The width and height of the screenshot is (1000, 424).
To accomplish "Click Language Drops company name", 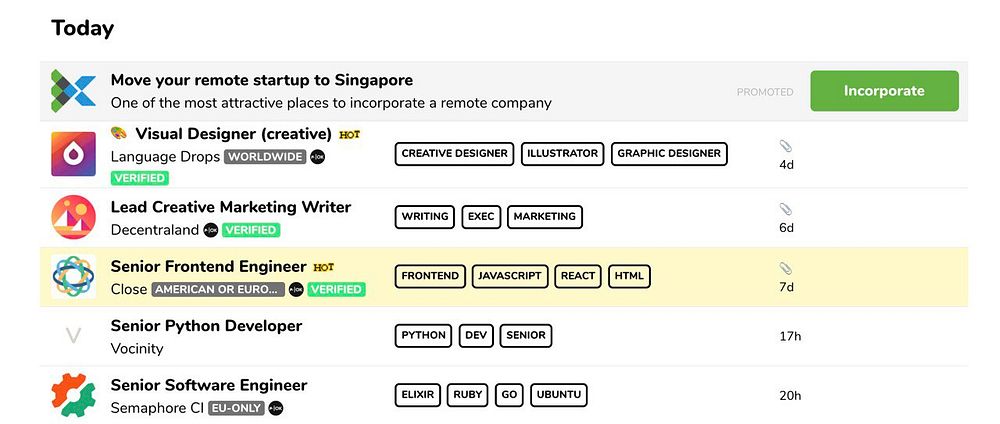I will 165,156.
